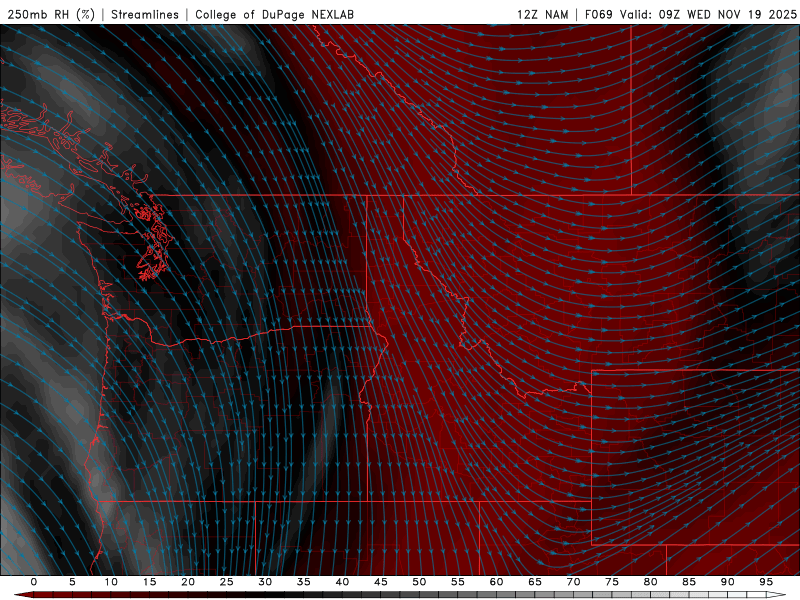This screenshot has height=600, width=800.
Task: Click colorbar label "5"
Action: tap(72, 582)
